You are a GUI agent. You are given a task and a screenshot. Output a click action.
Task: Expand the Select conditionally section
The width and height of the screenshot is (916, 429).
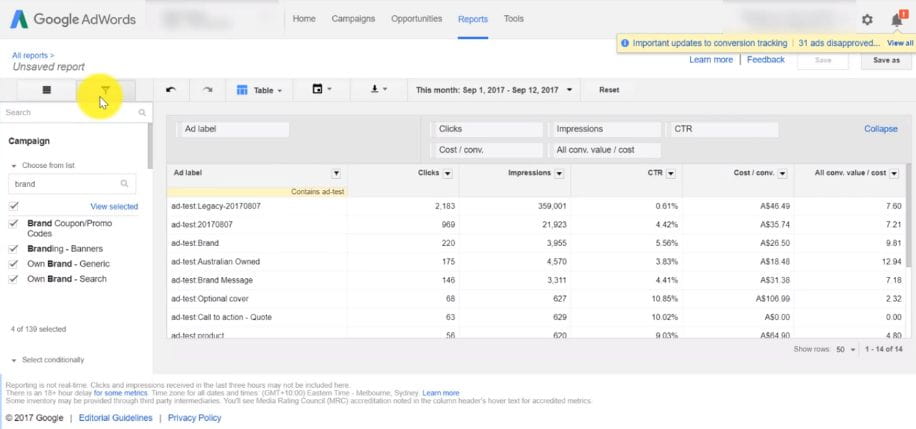(47, 360)
